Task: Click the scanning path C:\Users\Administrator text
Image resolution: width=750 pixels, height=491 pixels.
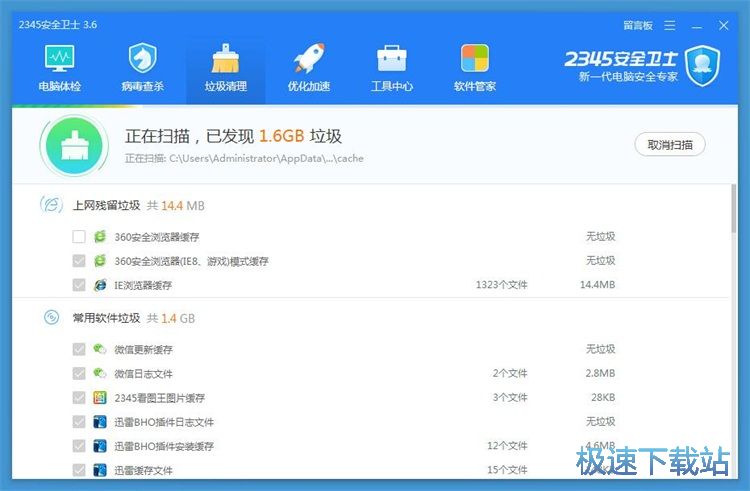Action: 266,158
